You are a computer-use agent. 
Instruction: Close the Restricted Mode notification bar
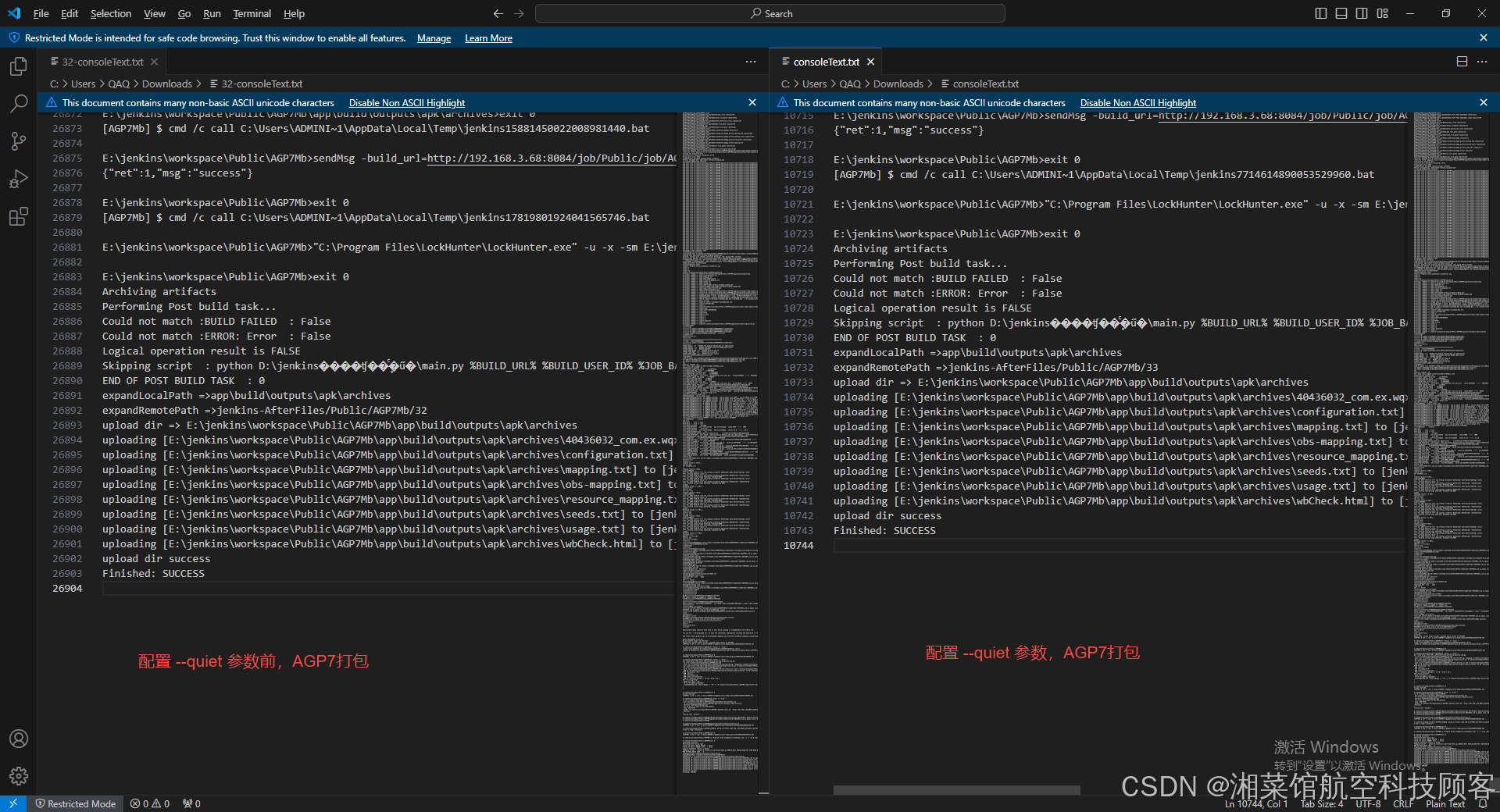[x=1484, y=37]
